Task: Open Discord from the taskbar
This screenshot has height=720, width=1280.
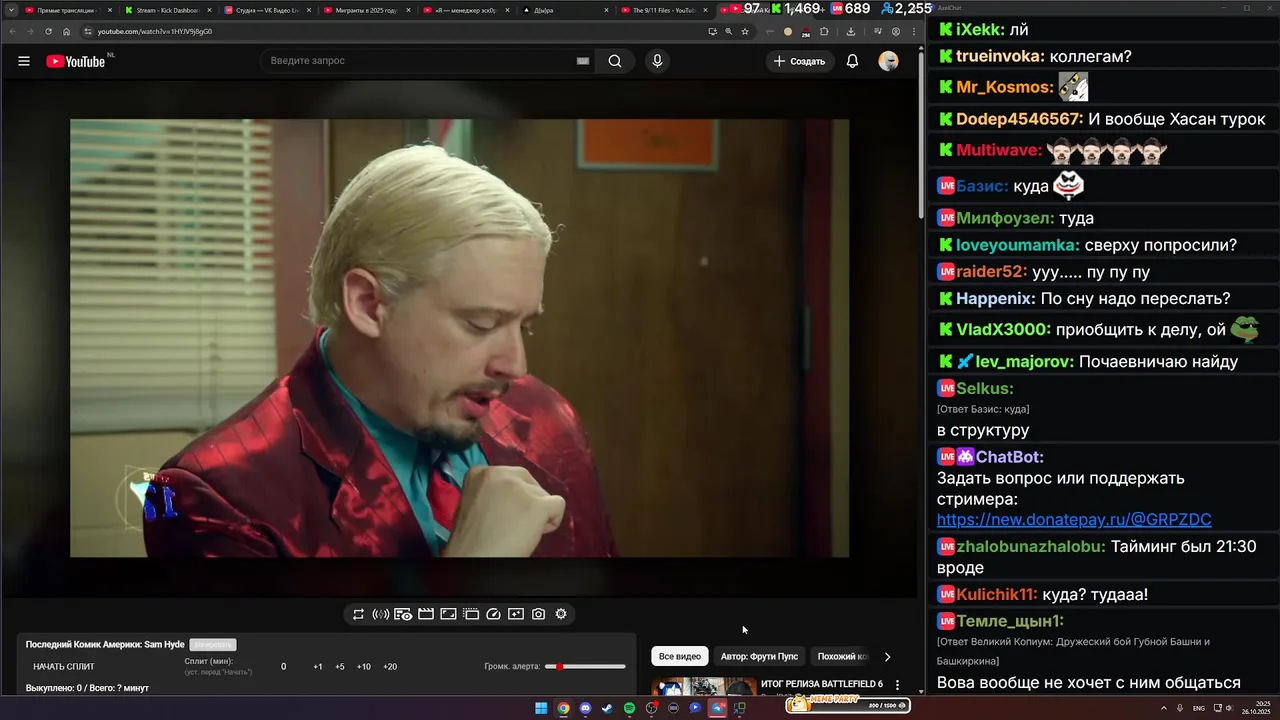Action: (585, 708)
